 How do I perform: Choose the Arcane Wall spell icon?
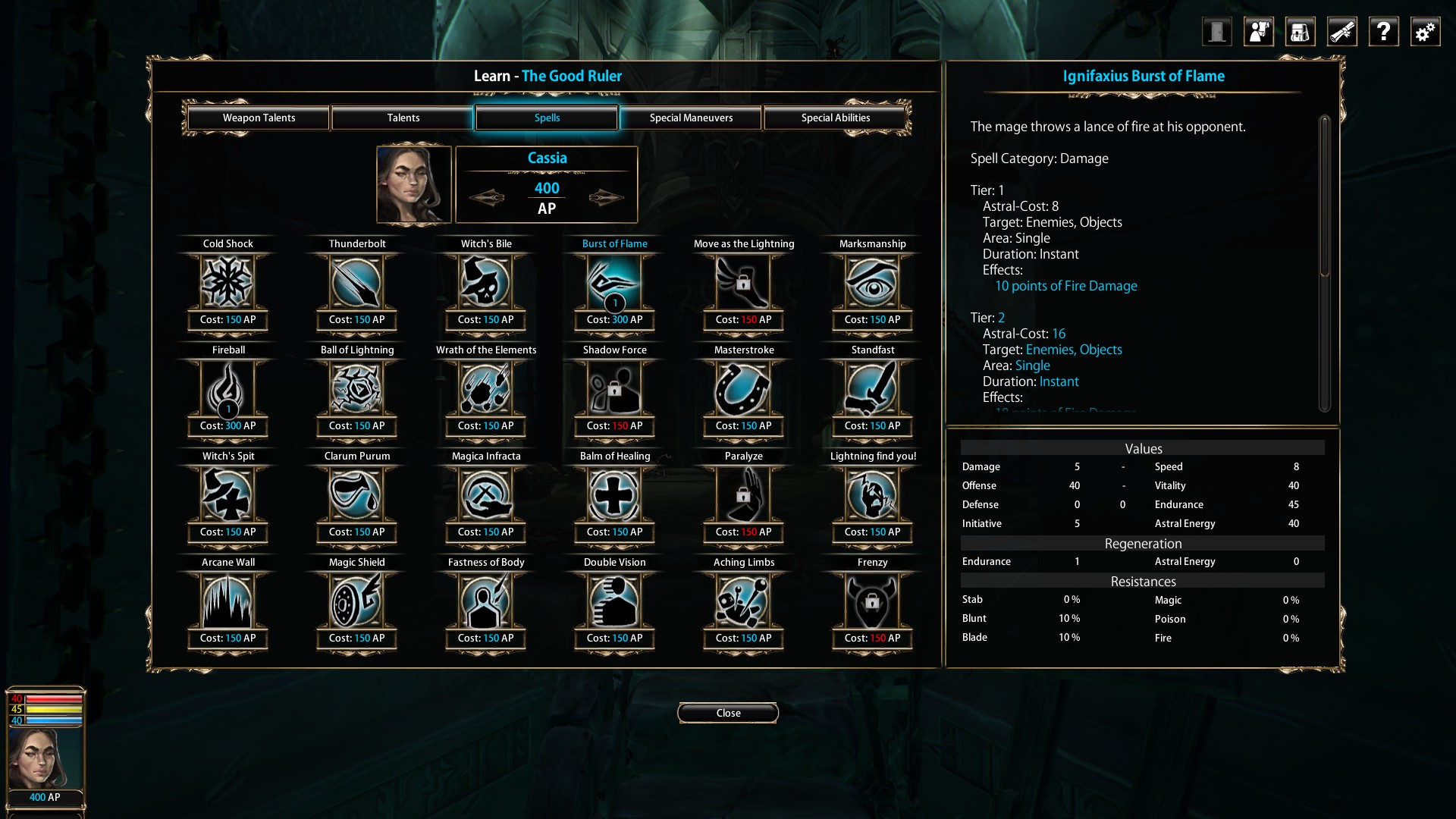227,601
